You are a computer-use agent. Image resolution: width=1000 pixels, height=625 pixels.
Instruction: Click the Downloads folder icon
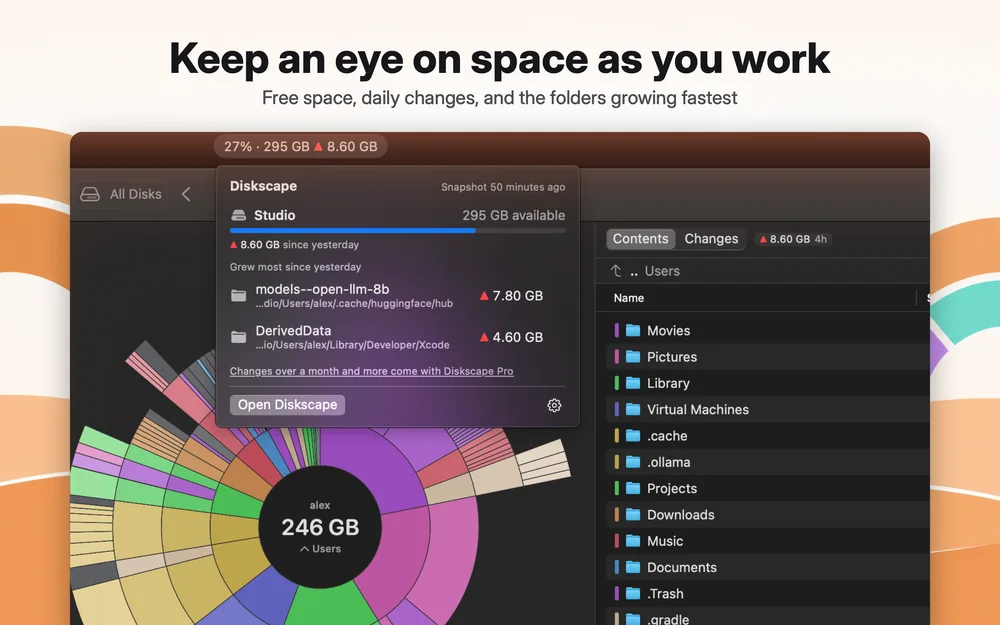coord(633,515)
